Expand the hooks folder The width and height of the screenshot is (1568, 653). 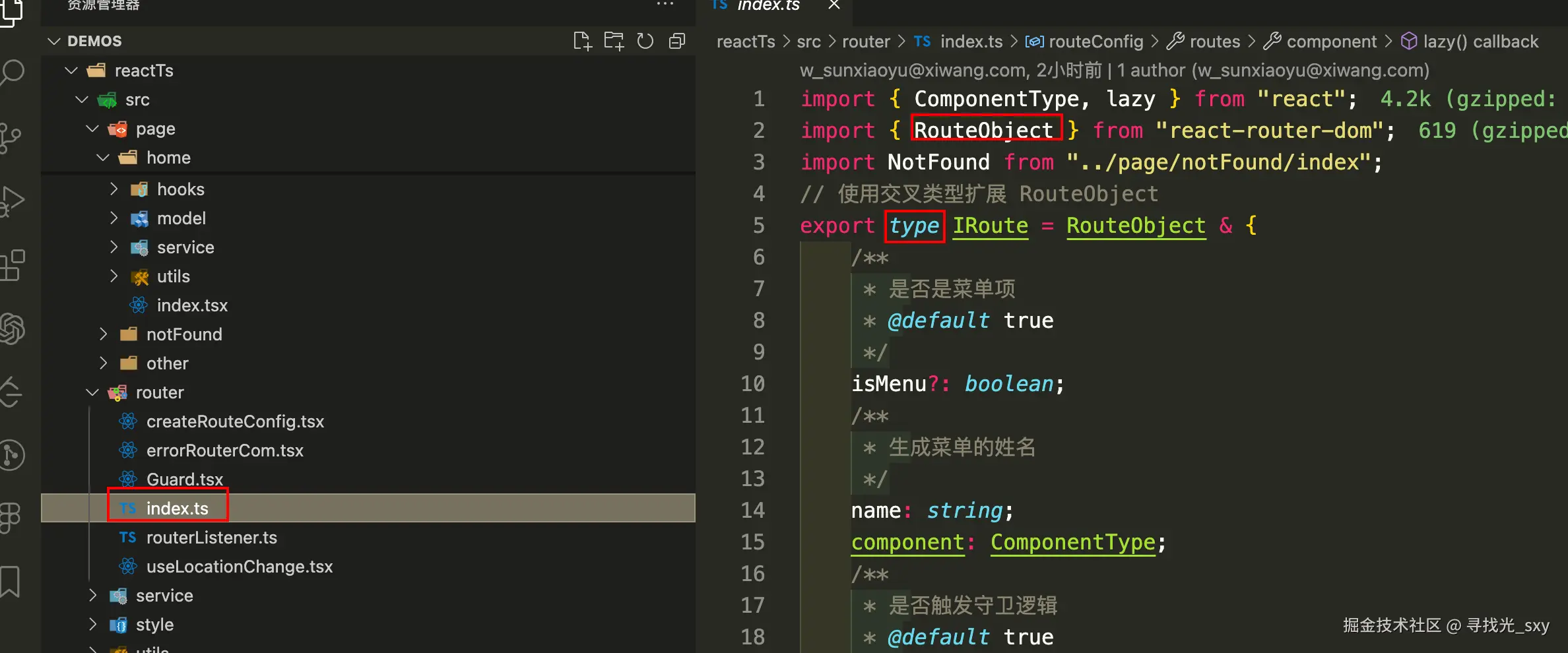(x=114, y=189)
